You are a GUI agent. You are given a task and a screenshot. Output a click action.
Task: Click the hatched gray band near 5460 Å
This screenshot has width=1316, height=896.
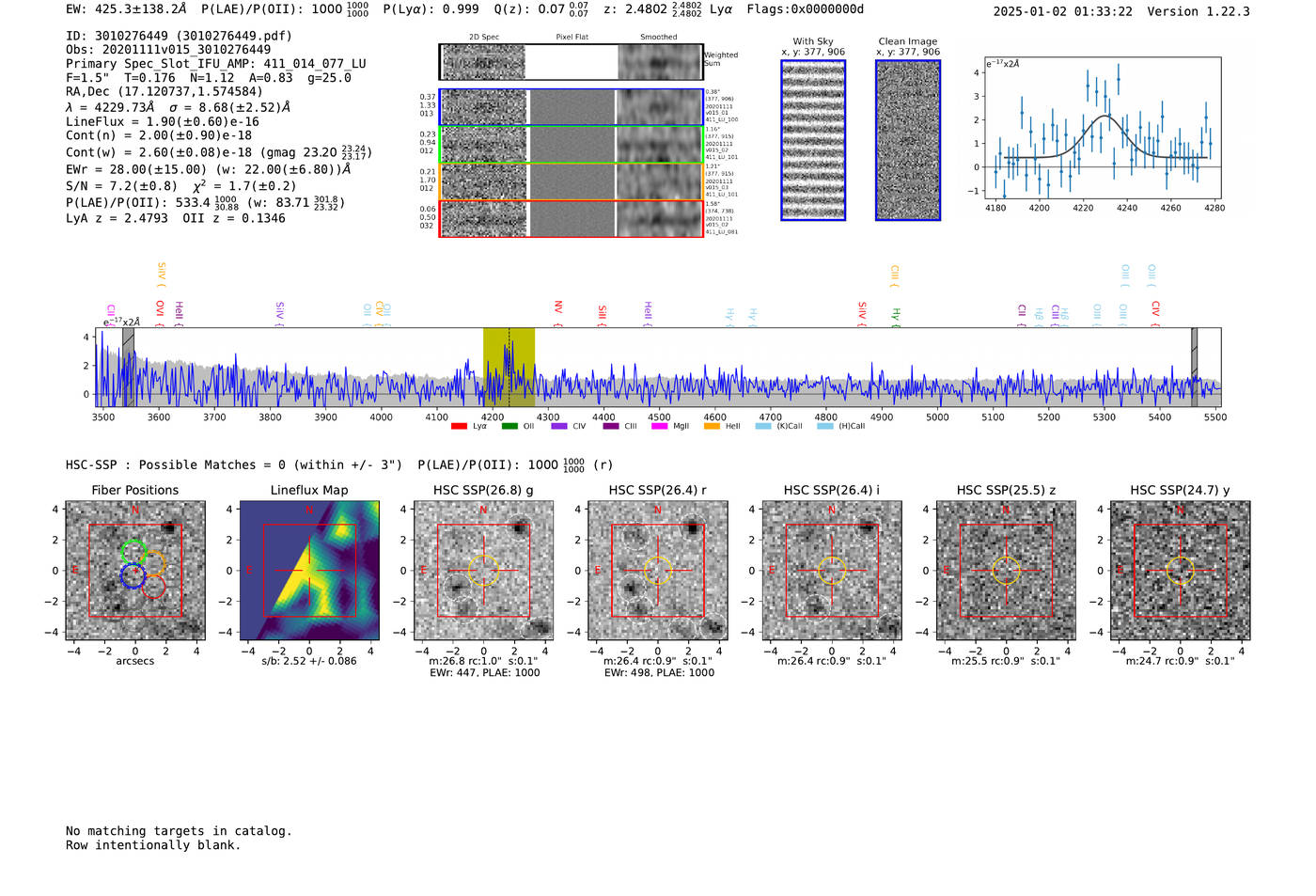point(1194,367)
